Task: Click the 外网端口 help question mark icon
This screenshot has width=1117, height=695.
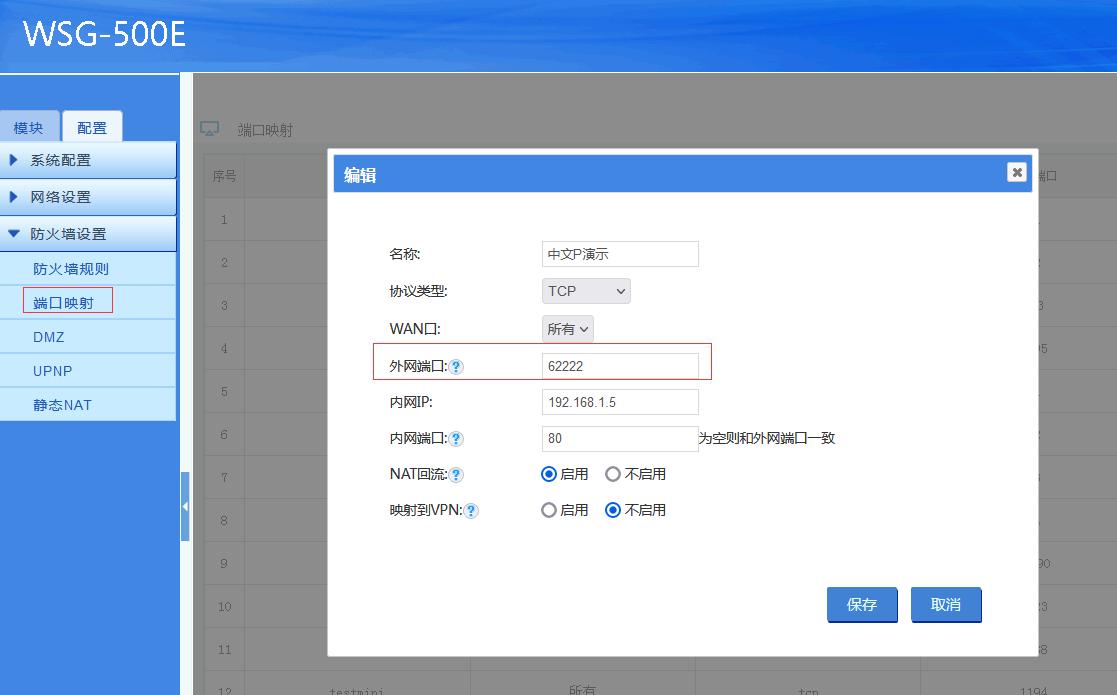Action: tap(457, 366)
